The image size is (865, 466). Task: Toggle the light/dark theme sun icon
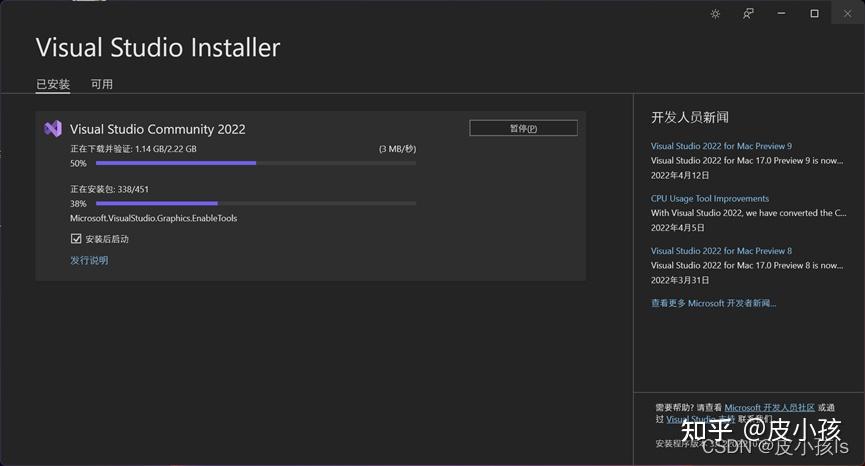pyautogui.click(x=715, y=14)
